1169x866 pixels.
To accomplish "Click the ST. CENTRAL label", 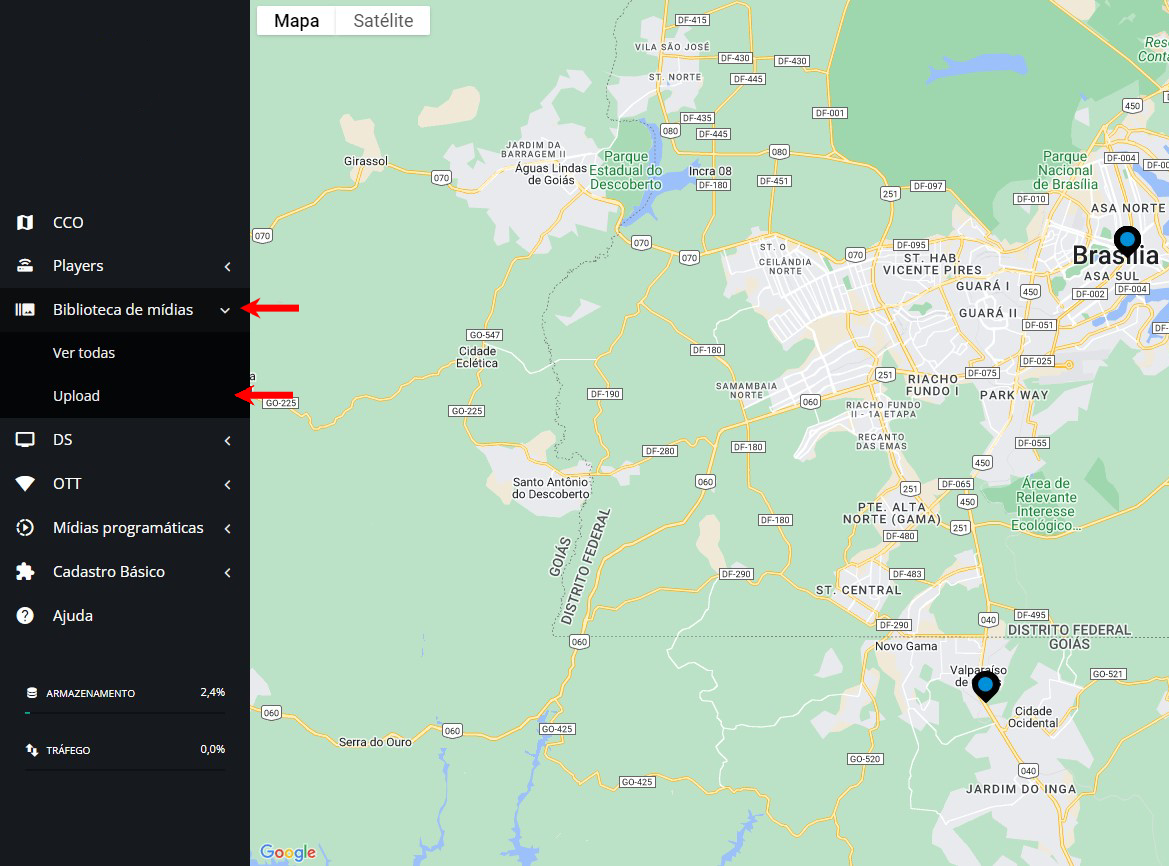I will tap(858, 590).
